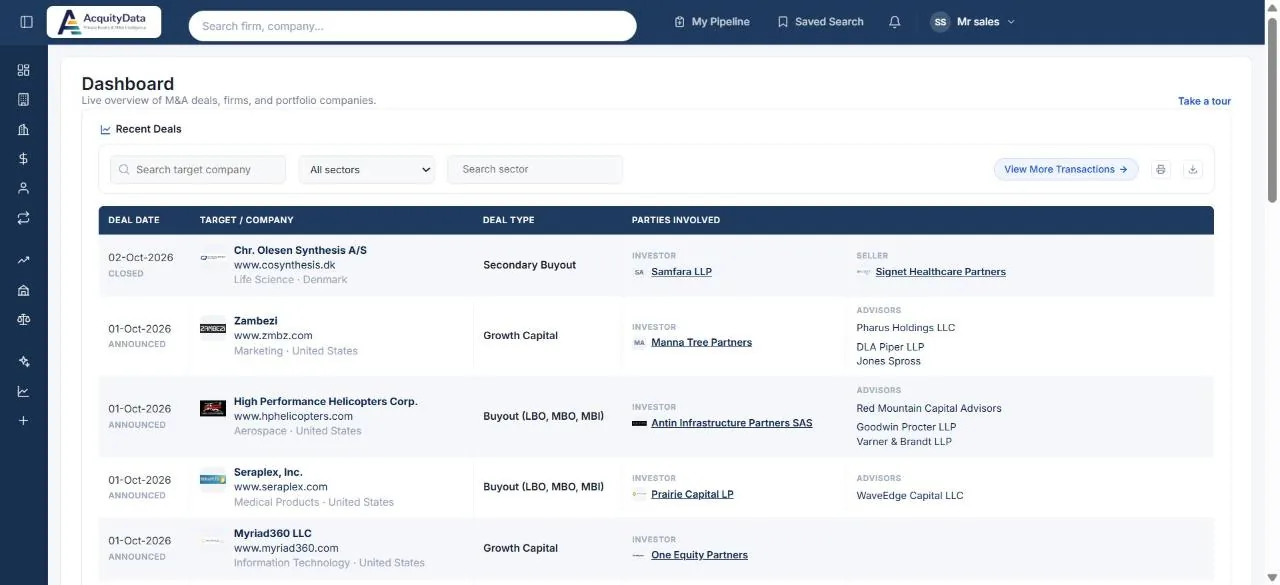Click the www.hphelicopters.com website text
1280x585 pixels.
click(x=293, y=416)
